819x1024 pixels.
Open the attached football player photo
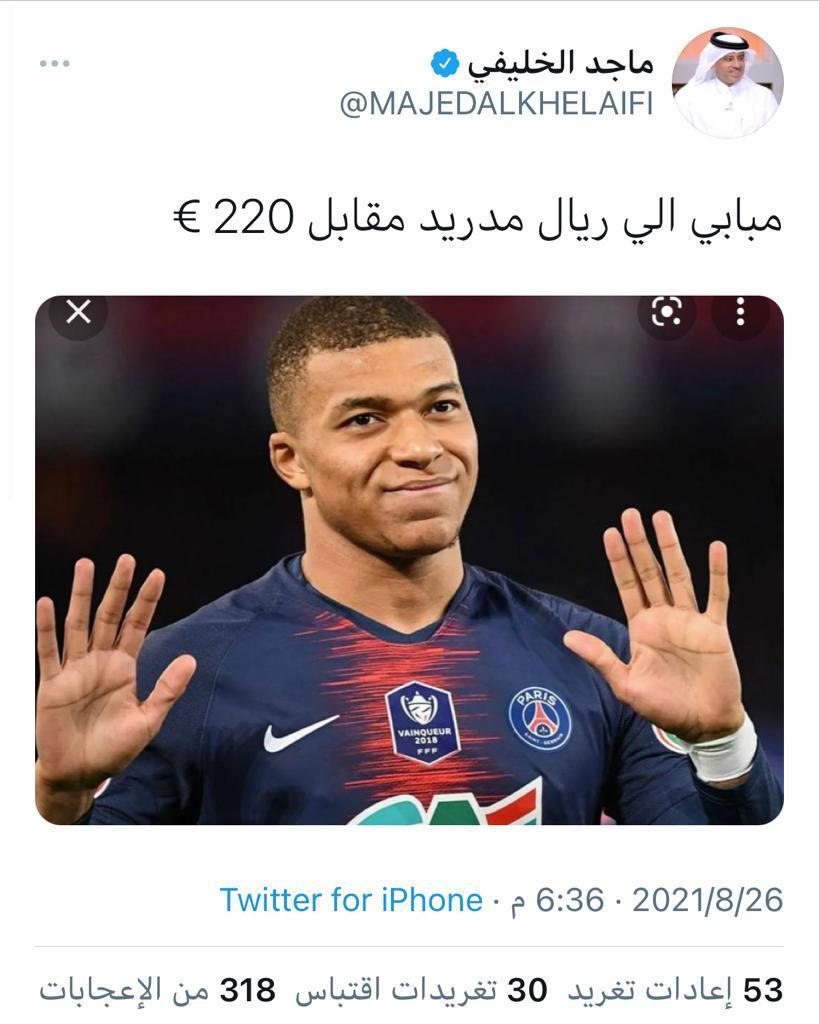point(410,560)
